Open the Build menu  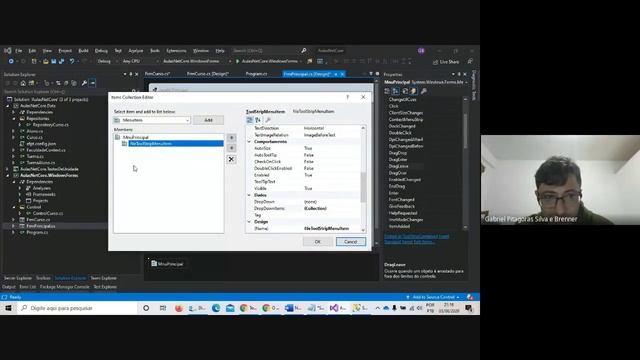pos(83,51)
